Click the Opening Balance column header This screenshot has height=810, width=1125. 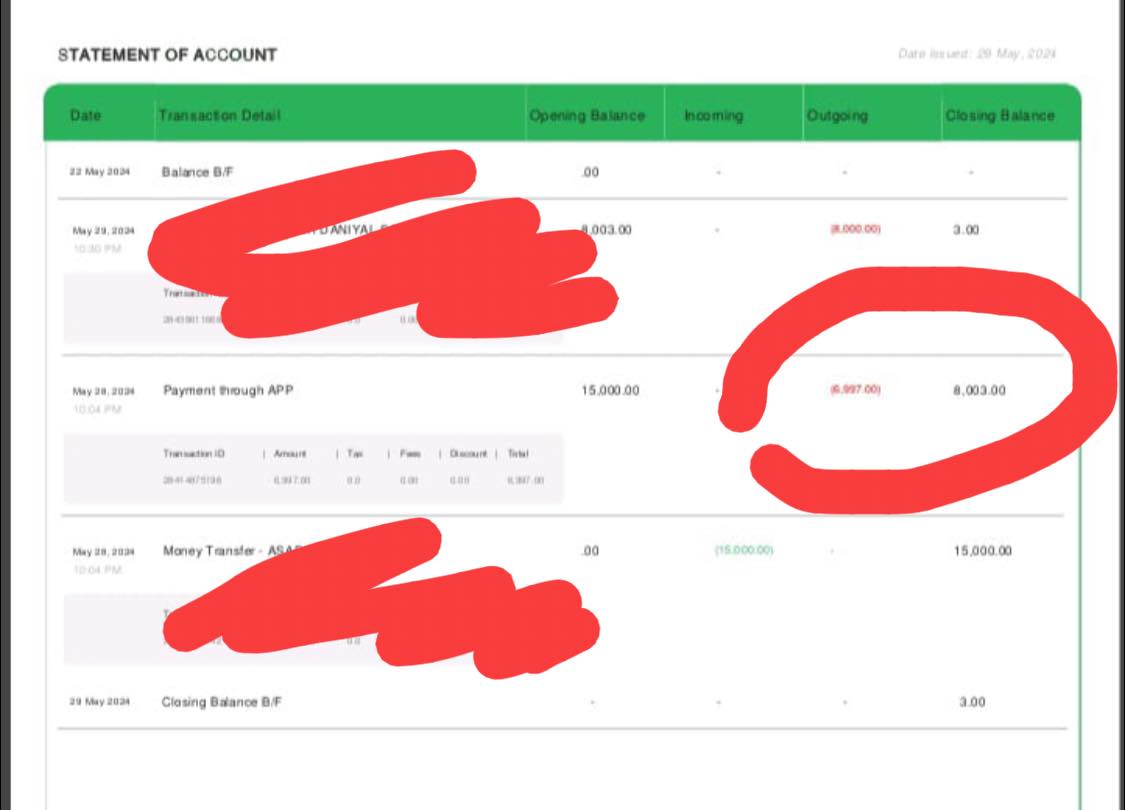point(587,116)
